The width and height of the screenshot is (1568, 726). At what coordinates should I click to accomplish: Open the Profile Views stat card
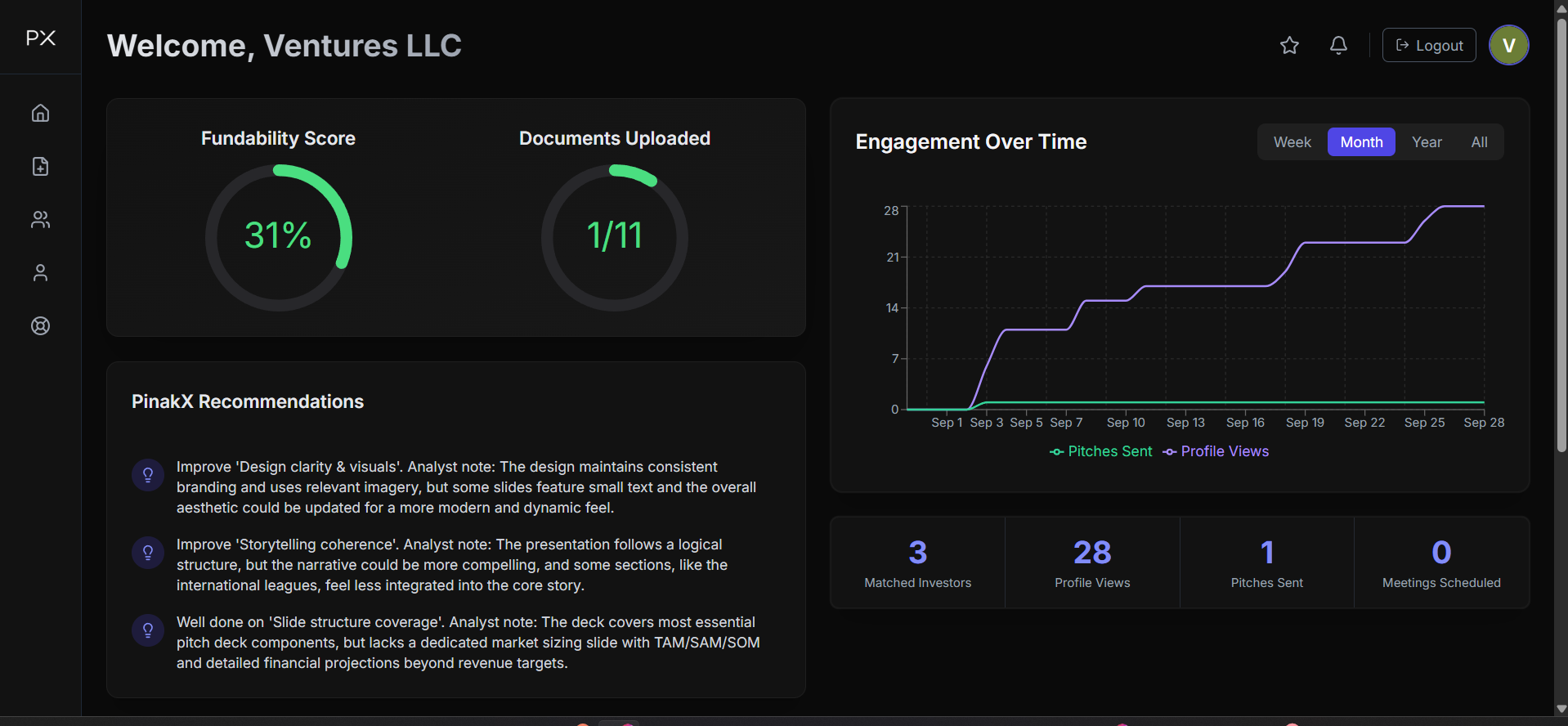tap(1092, 562)
